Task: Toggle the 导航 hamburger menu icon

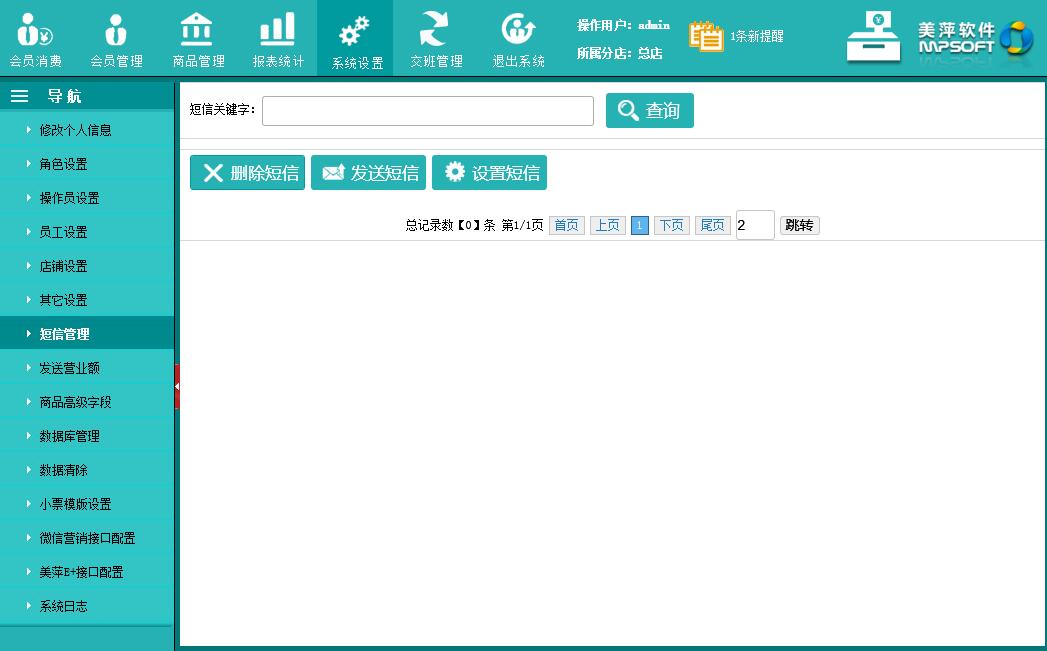Action: pos(19,96)
